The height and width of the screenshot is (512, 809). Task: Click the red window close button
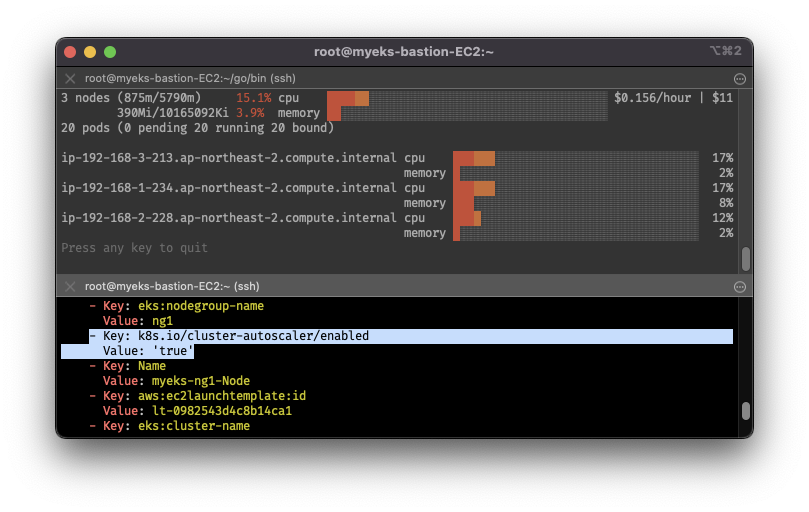coord(70,52)
